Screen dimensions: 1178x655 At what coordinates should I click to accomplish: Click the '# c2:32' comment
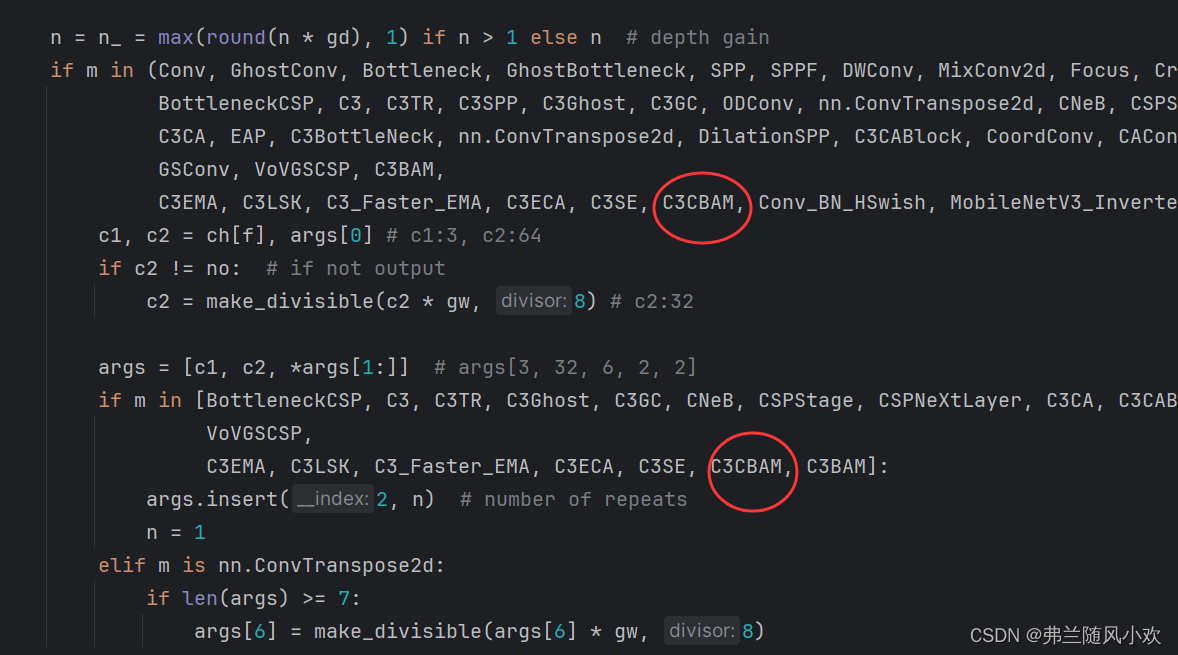(x=652, y=302)
